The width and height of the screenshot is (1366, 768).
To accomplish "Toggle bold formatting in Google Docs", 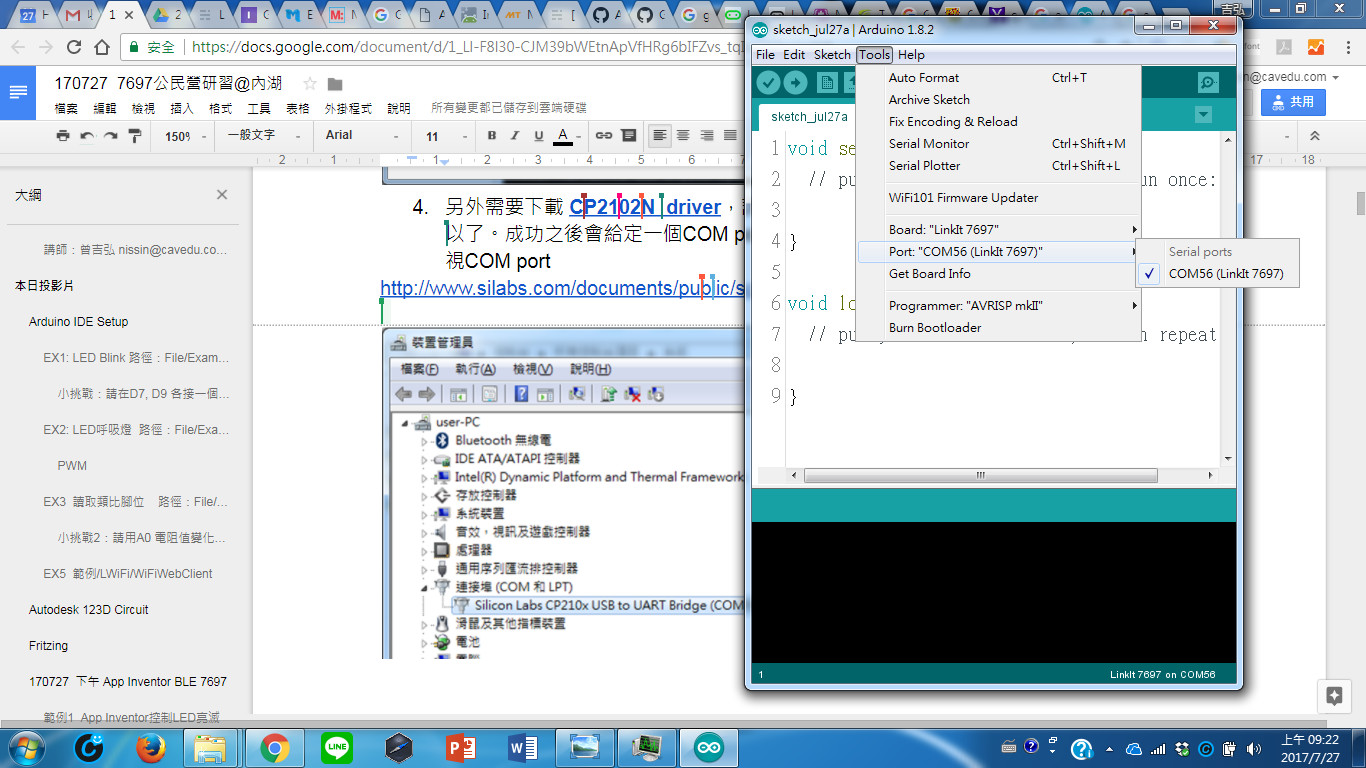I will [491, 136].
